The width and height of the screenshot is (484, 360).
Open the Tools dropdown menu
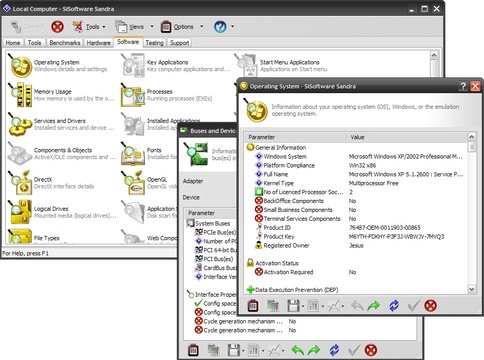coord(90,27)
